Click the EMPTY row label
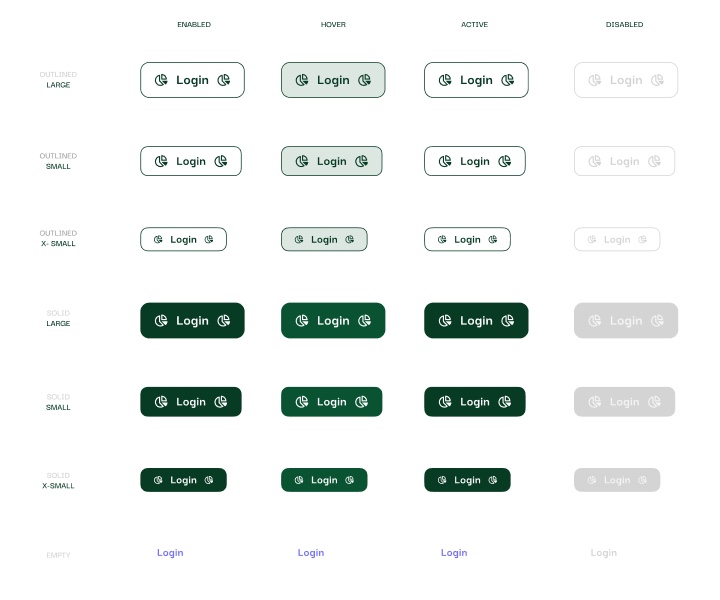This screenshot has width=720, height=600. 58,555
